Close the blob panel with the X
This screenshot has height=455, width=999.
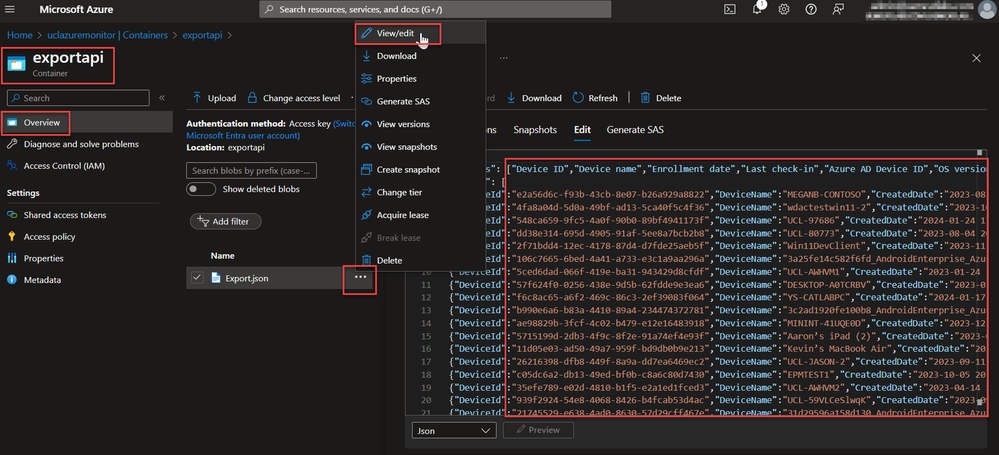(976, 58)
